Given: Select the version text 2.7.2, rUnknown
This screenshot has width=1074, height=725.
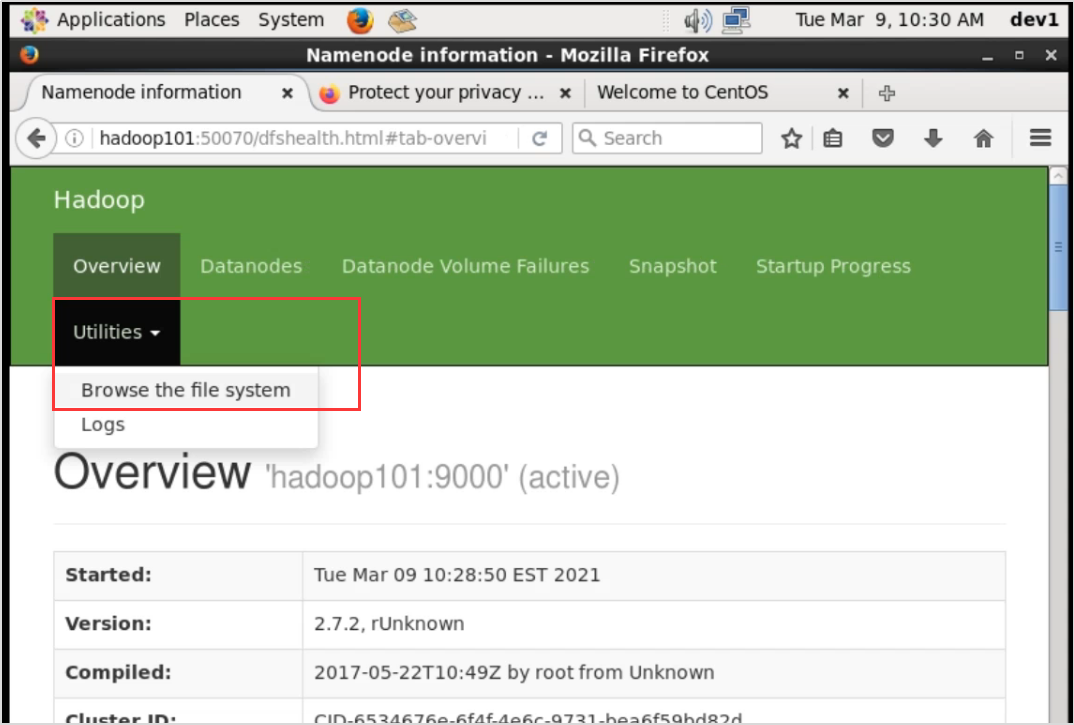Looking at the screenshot, I should tap(389, 624).
